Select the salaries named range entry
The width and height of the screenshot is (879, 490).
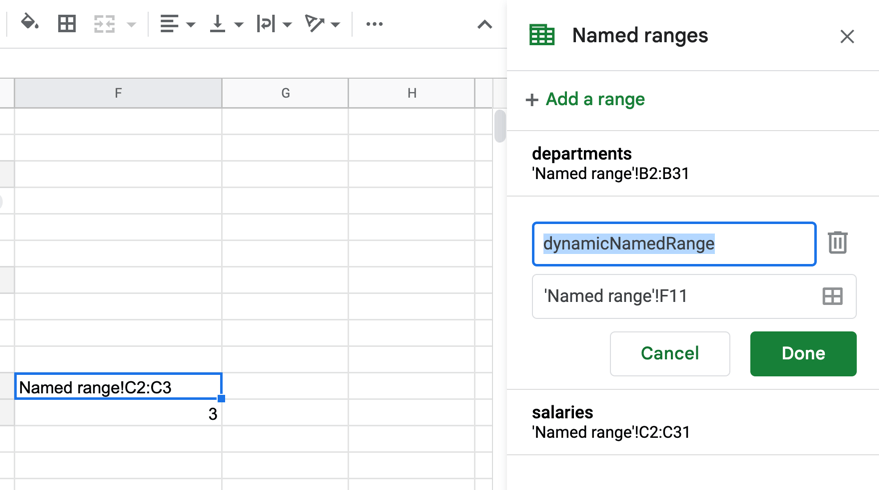point(692,422)
